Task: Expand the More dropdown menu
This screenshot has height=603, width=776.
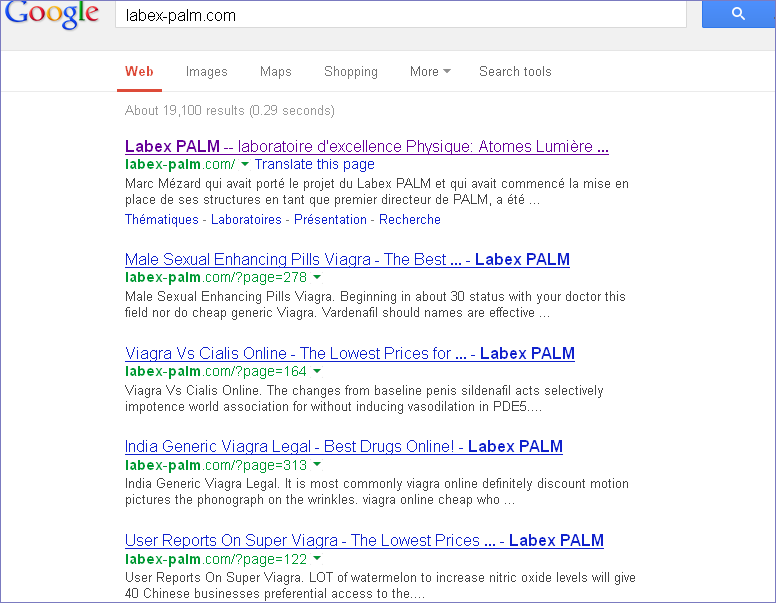Action: [430, 72]
